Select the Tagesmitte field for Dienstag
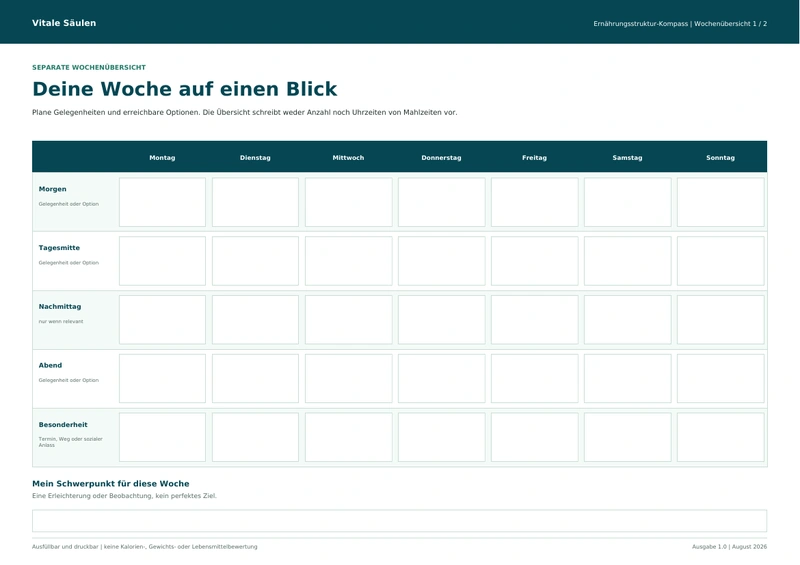Screen dimensions: 800x565 pos(255,261)
